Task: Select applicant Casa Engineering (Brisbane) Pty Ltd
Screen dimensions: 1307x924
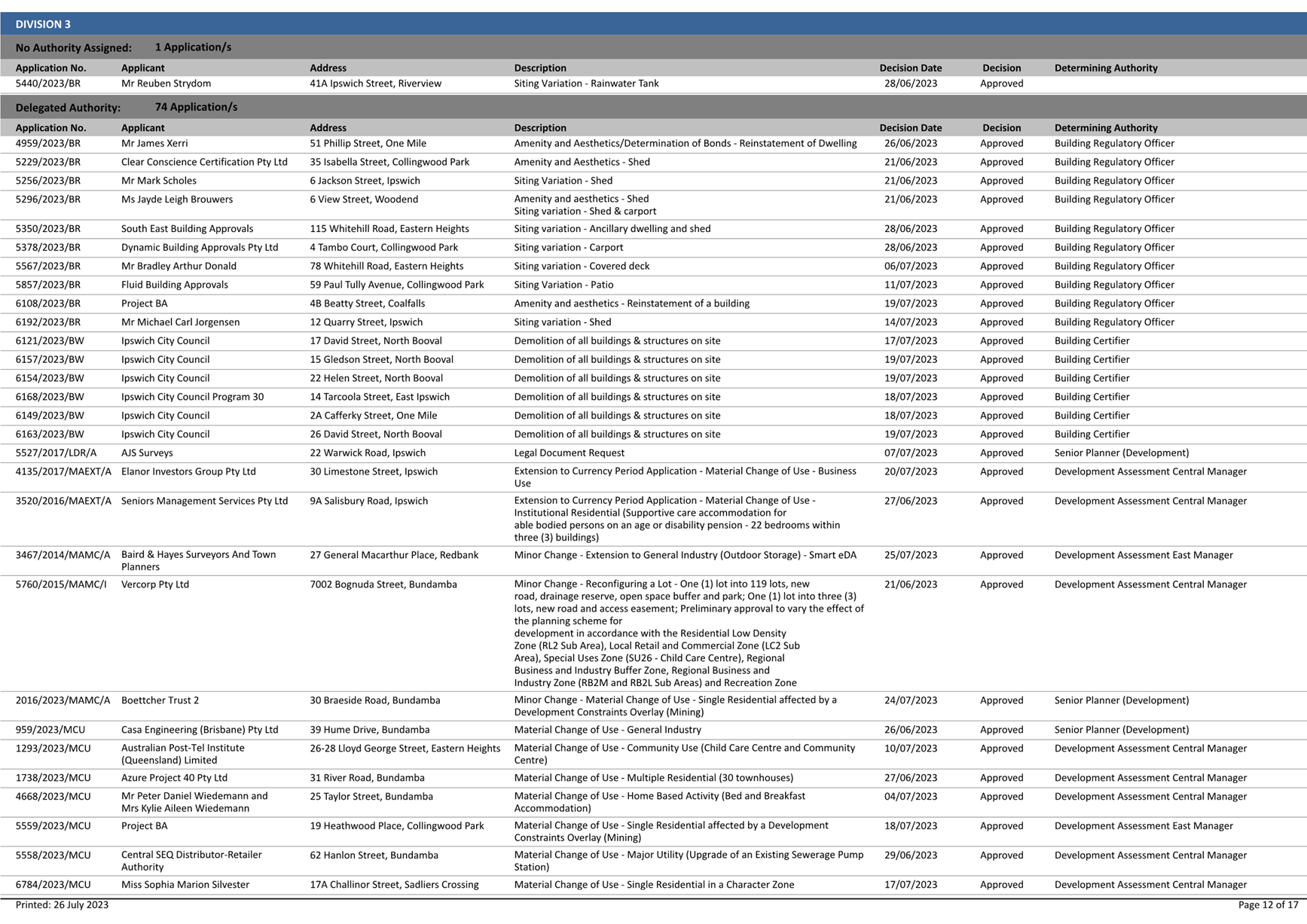Action: click(200, 730)
